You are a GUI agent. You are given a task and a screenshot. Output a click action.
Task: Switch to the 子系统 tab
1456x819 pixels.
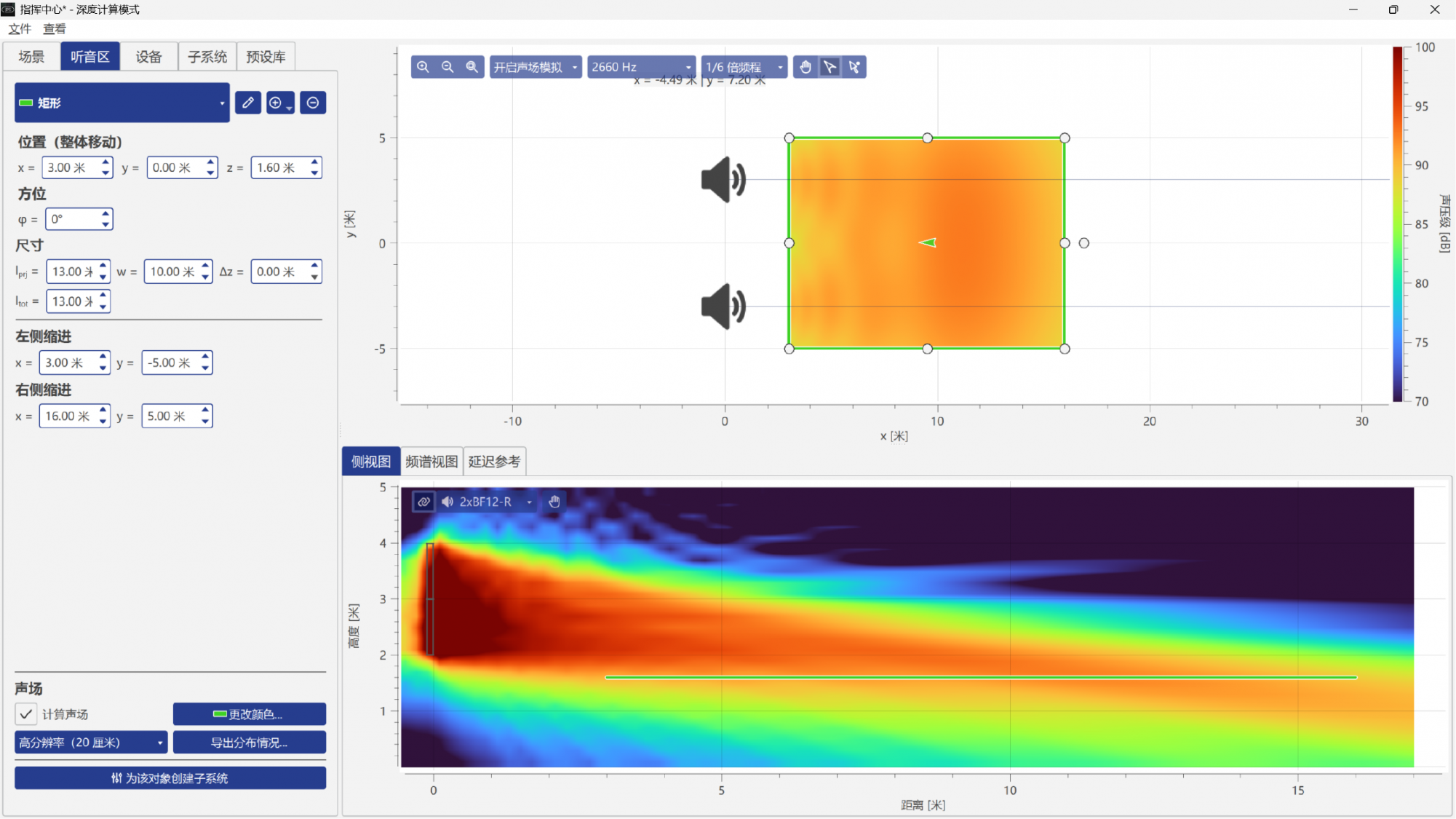point(207,57)
